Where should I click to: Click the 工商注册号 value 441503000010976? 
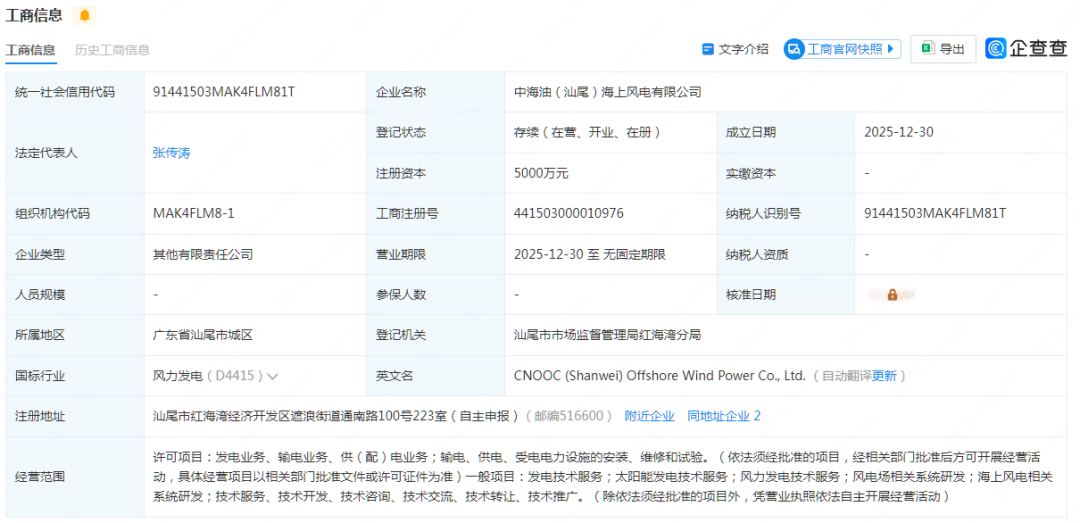[569, 213]
